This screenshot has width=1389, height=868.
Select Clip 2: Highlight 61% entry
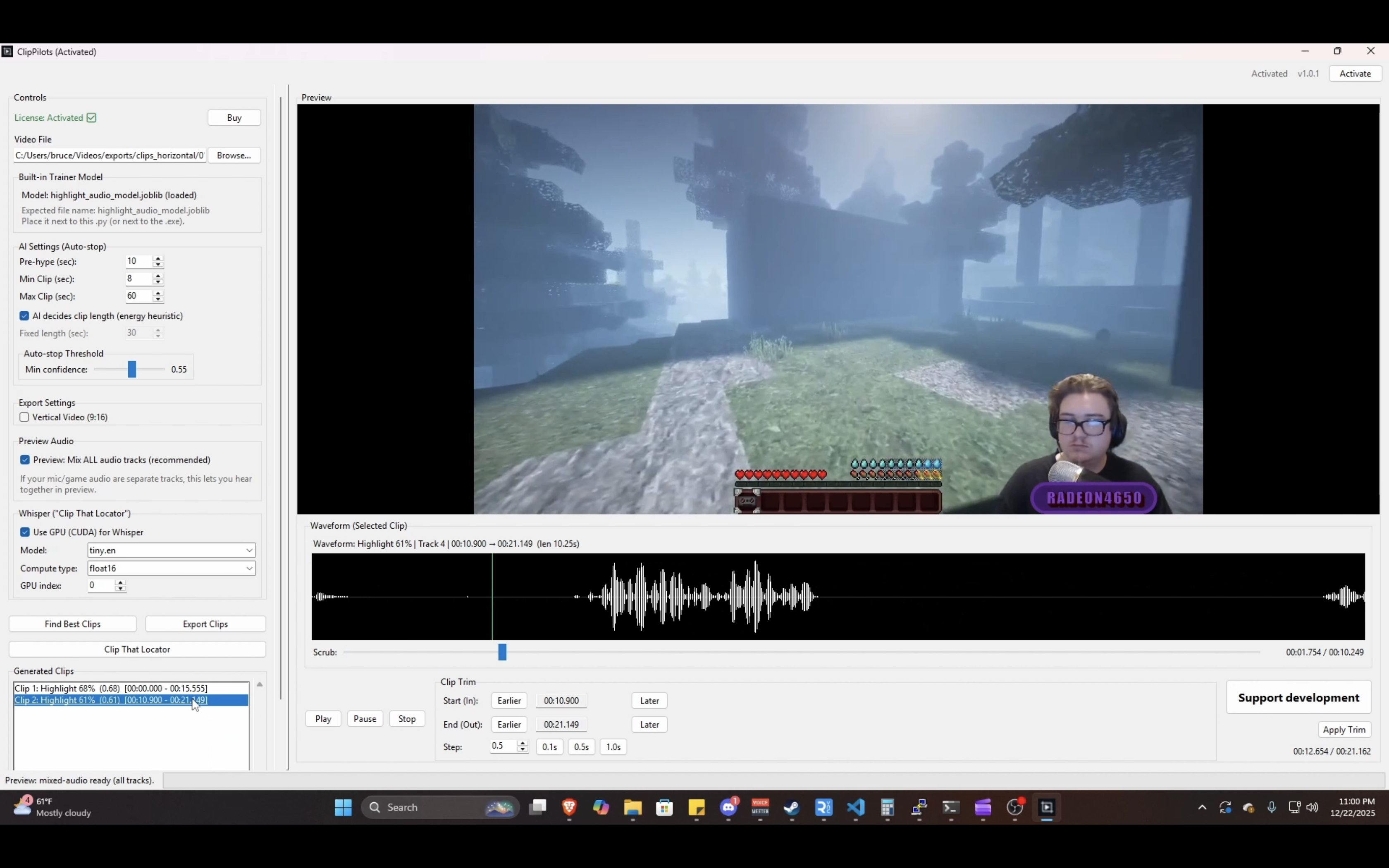pyautogui.click(x=111, y=700)
